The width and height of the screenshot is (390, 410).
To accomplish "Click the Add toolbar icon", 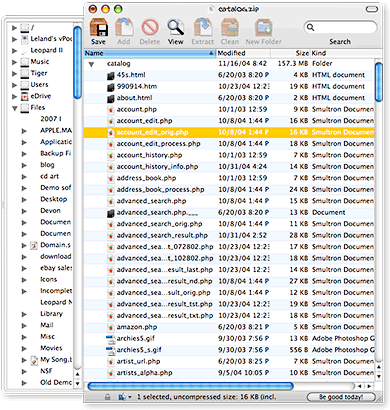I will [x=124, y=27].
